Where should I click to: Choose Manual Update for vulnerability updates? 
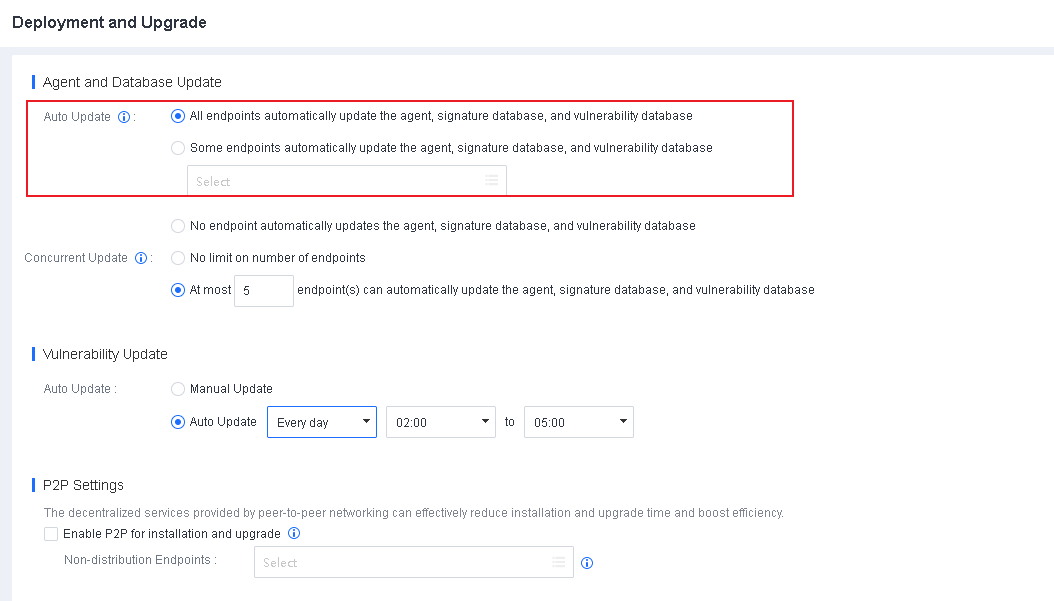tap(178, 389)
